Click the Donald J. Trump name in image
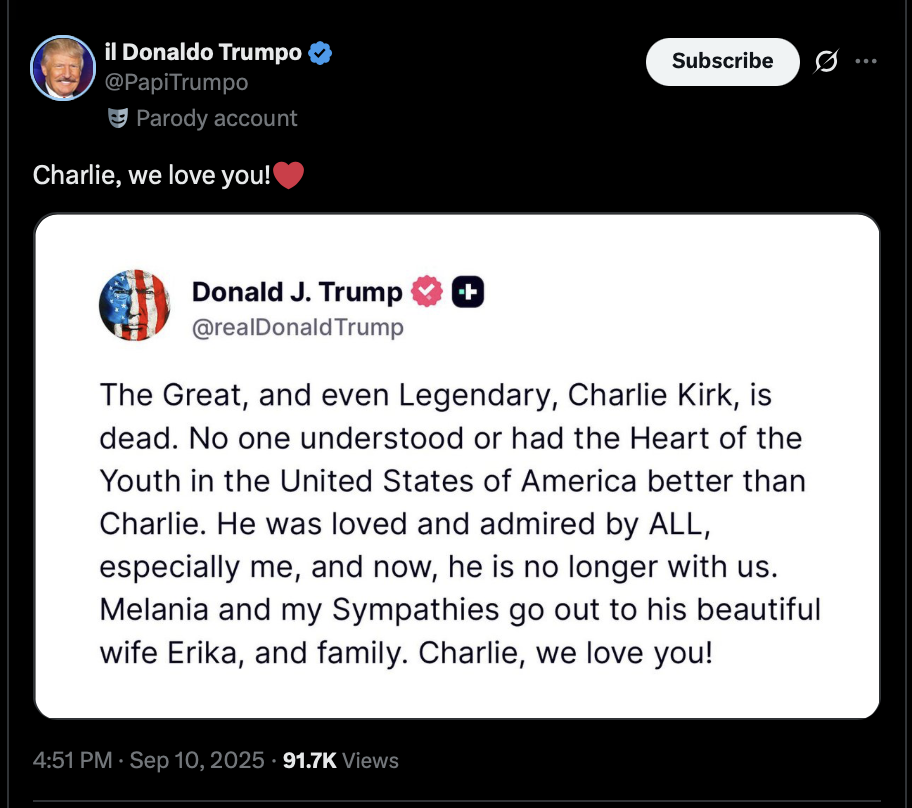Image resolution: width=912 pixels, height=808 pixels. [x=296, y=291]
